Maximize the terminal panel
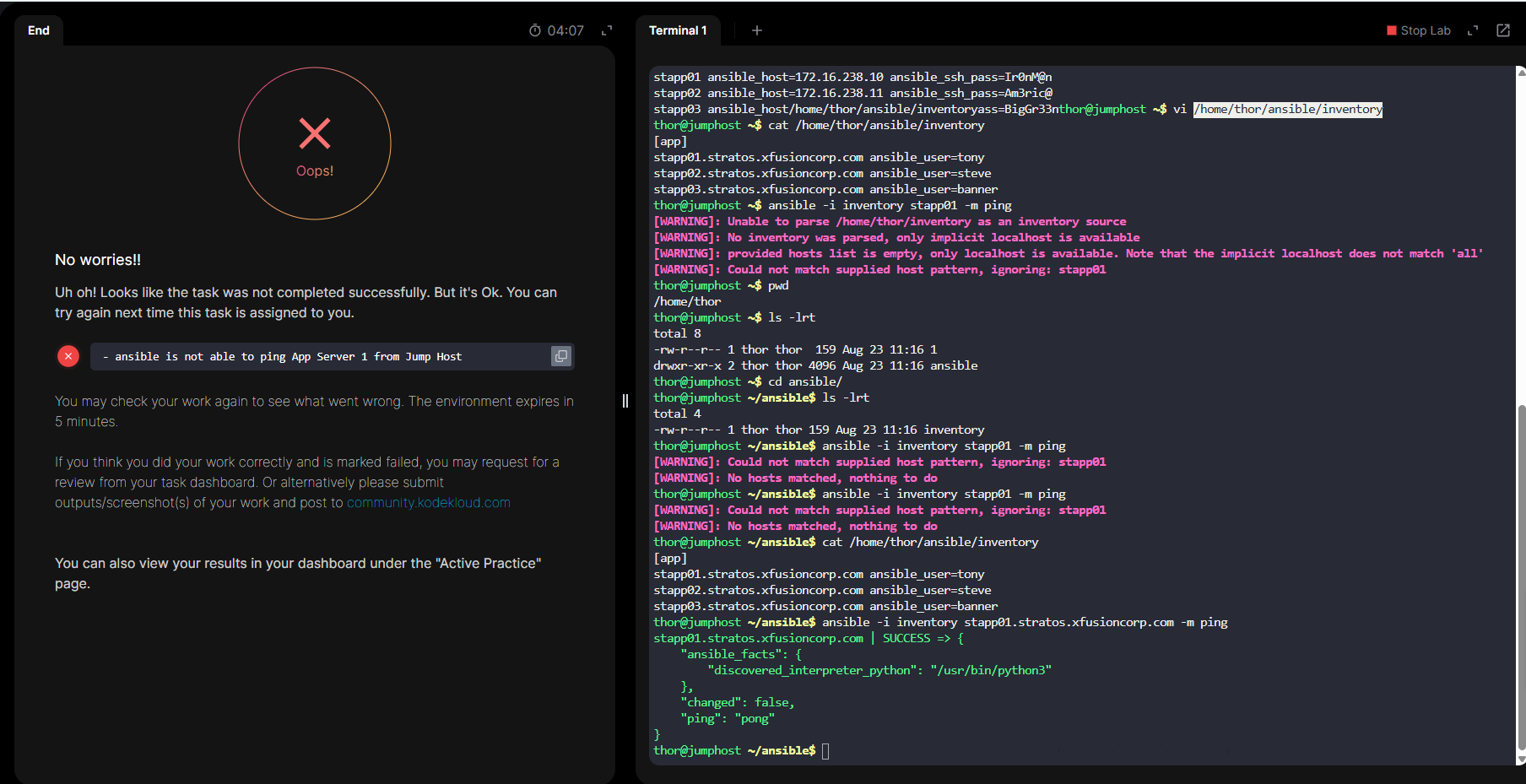The image size is (1526, 784). click(1473, 30)
